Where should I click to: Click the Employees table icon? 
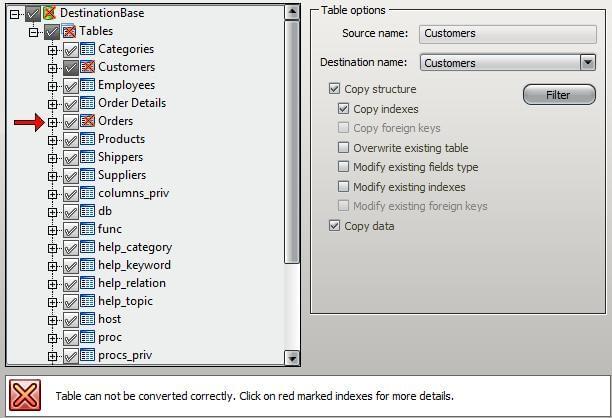(x=87, y=85)
